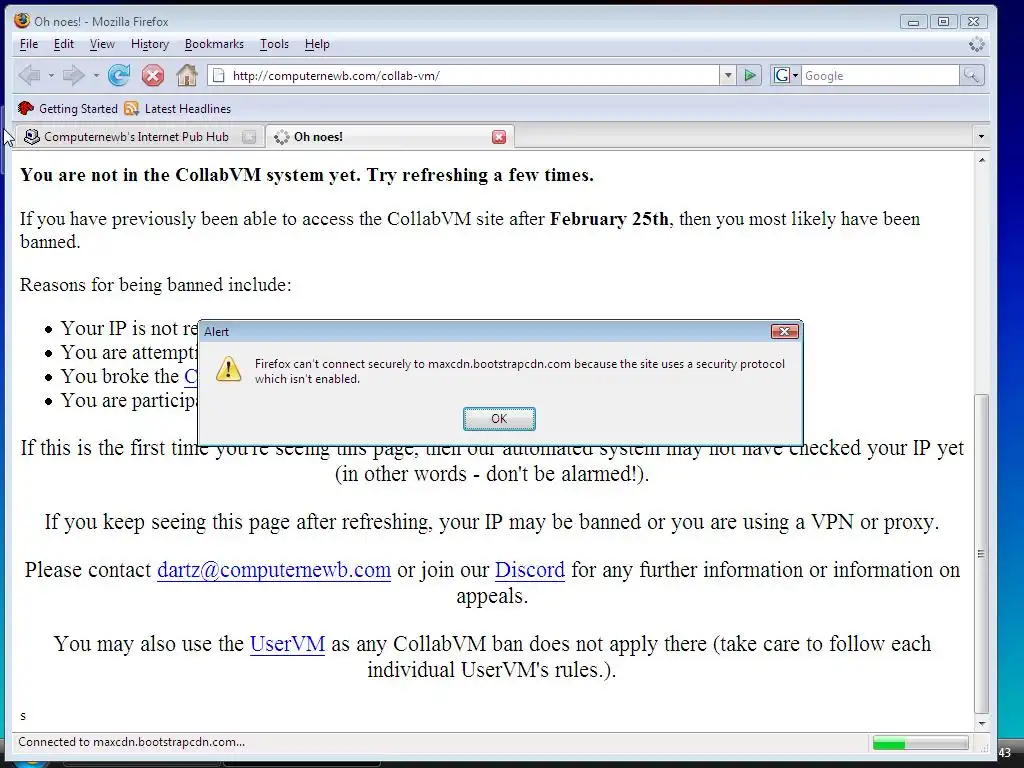The width and height of the screenshot is (1024, 768).
Task: Click the page scrollbar up arrow
Action: click(982, 161)
